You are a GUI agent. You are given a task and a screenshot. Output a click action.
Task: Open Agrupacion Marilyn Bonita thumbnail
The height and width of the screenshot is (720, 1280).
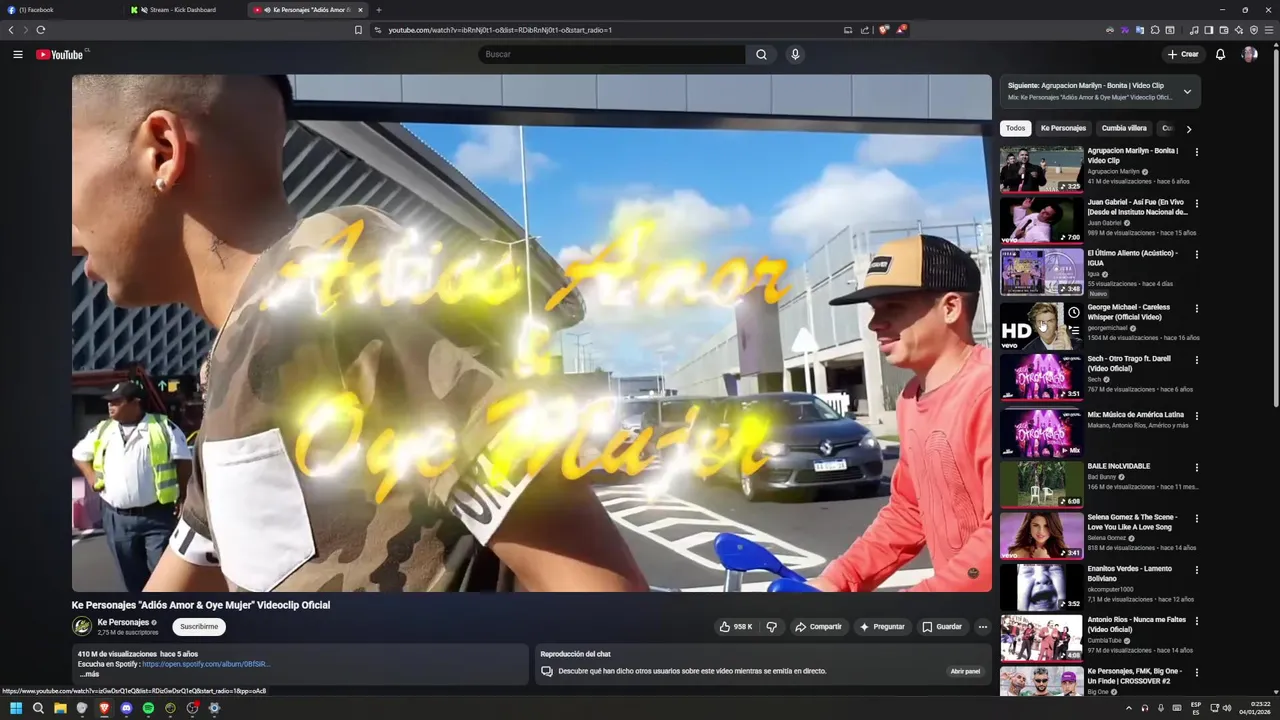tap(1041, 169)
